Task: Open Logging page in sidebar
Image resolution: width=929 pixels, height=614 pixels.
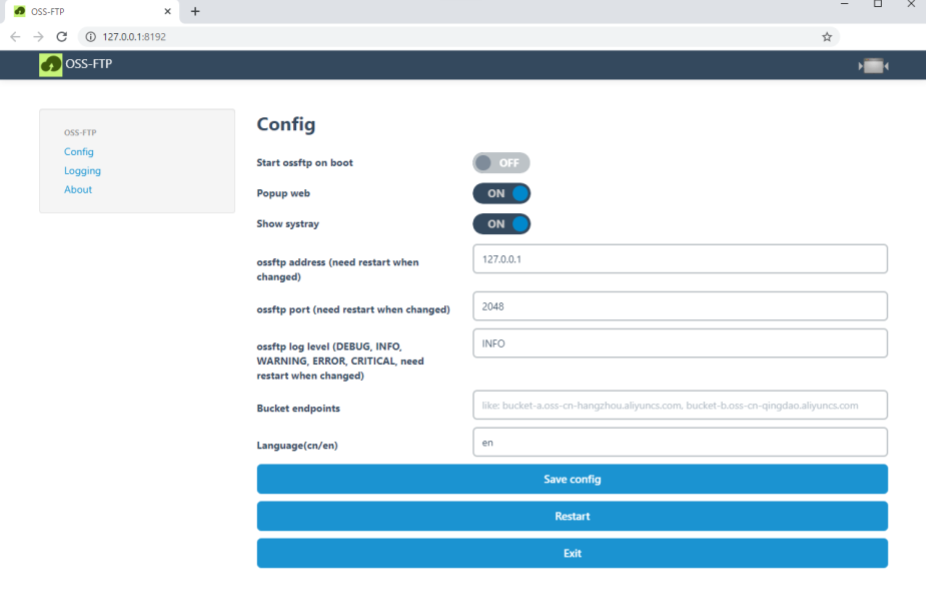Action: click(82, 171)
